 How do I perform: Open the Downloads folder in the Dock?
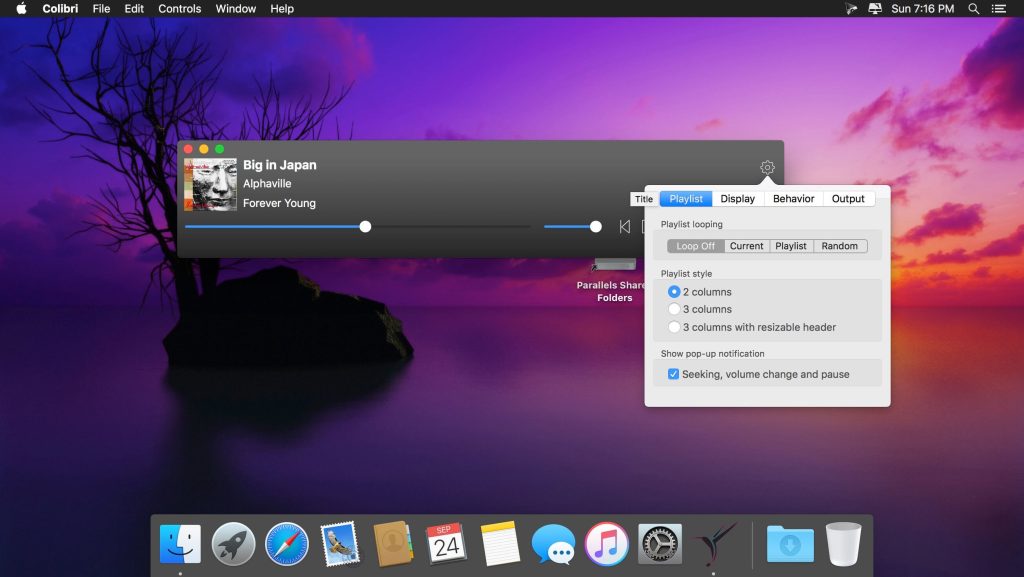790,544
